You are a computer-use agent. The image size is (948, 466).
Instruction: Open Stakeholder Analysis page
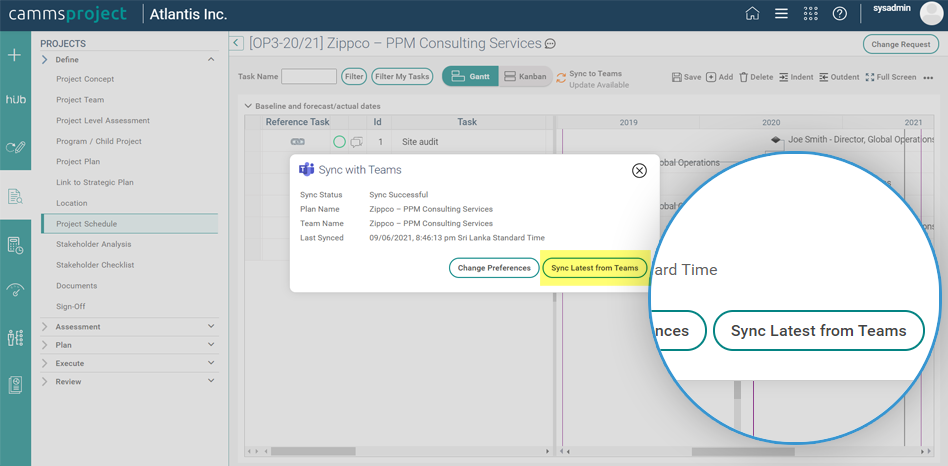tap(94, 244)
